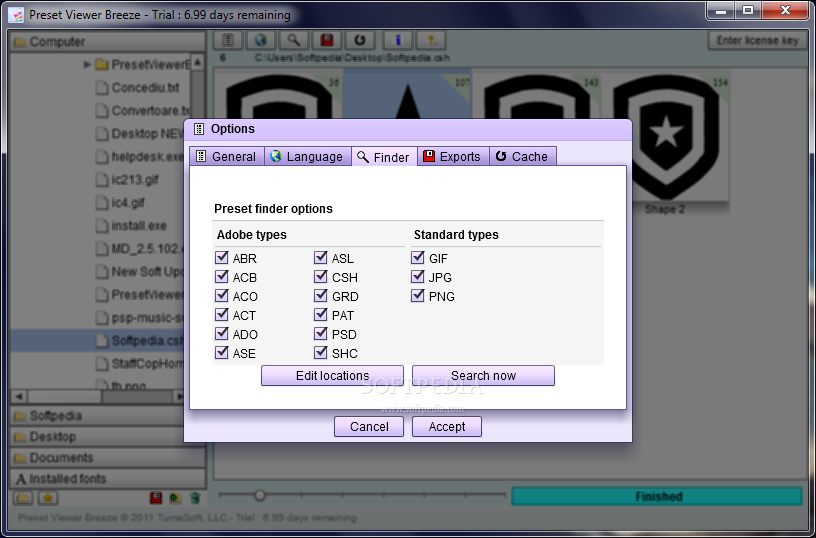Click the red floppy export toolbar icon

pyautogui.click(x=327, y=40)
